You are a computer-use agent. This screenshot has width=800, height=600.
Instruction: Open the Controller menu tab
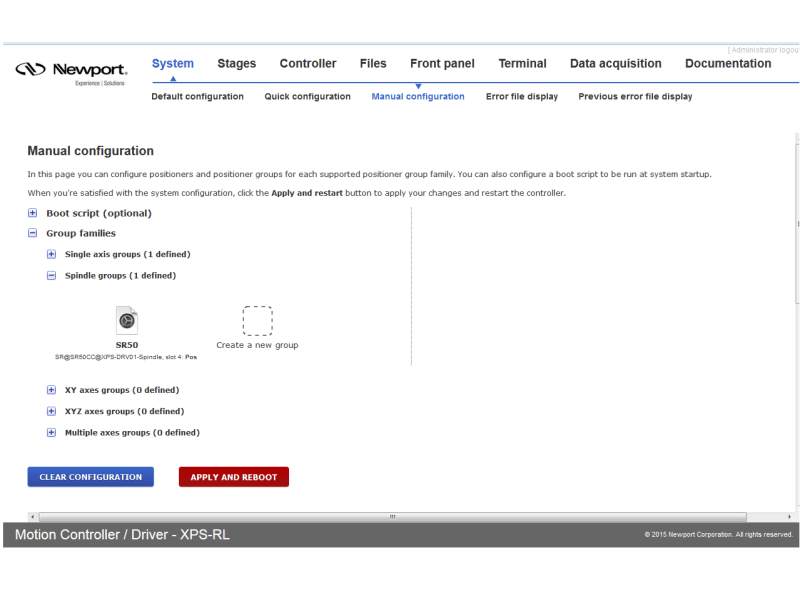click(308, 64)
